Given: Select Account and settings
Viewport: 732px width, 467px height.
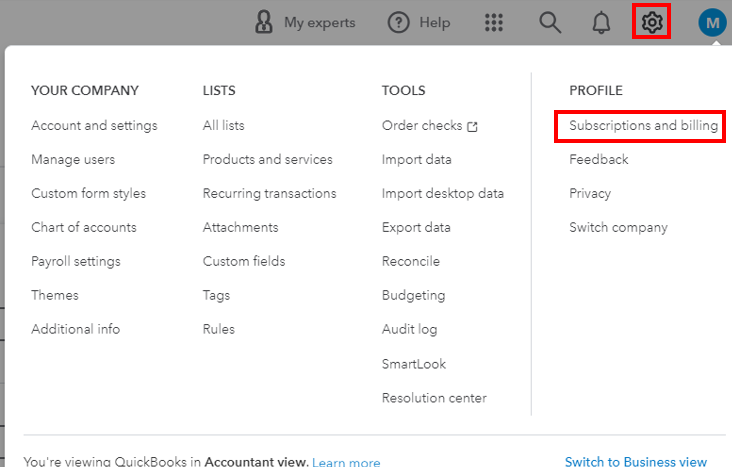Looking at the screenshot, I should (x=94, y=126).
